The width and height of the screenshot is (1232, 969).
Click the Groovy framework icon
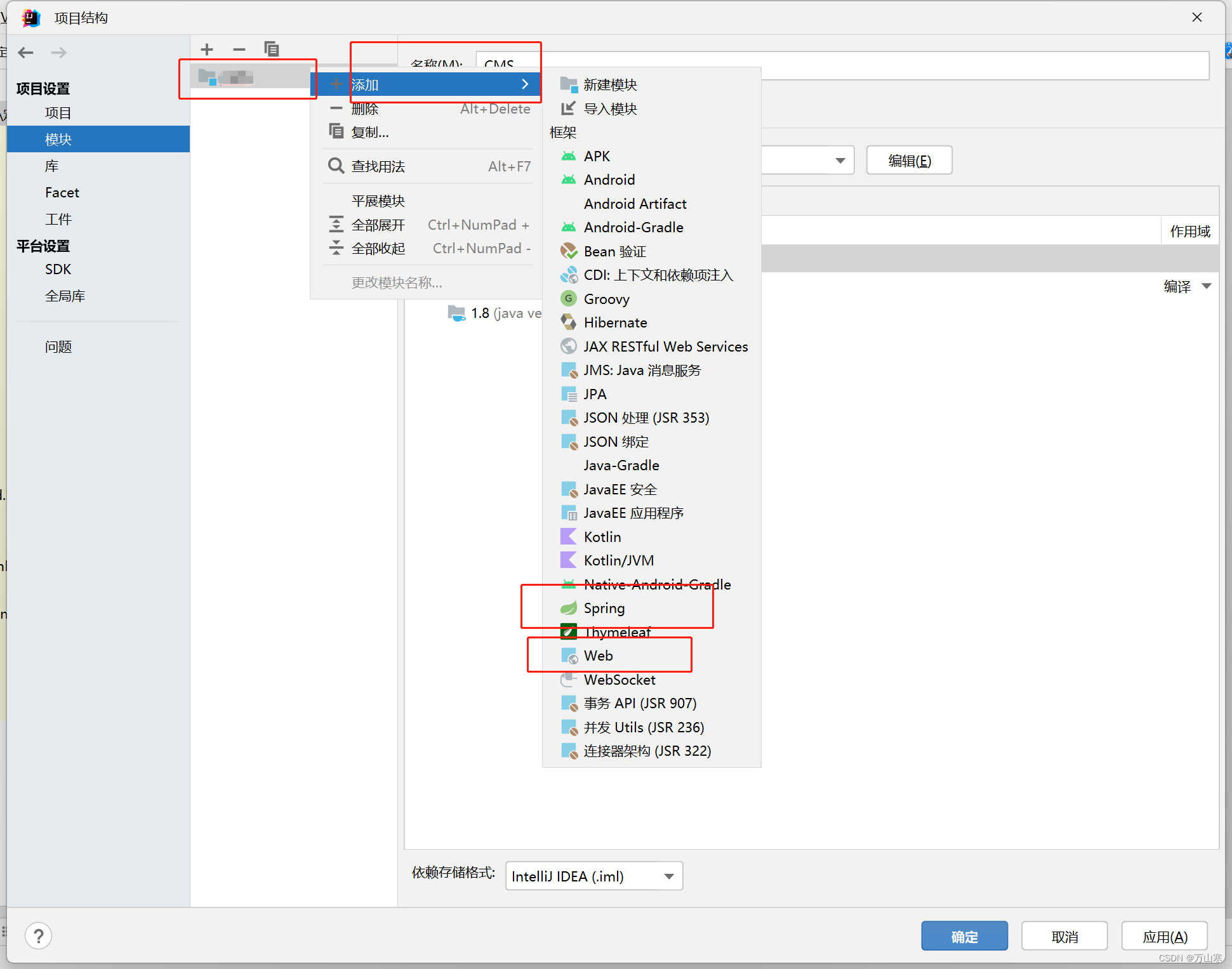point(566,298)
